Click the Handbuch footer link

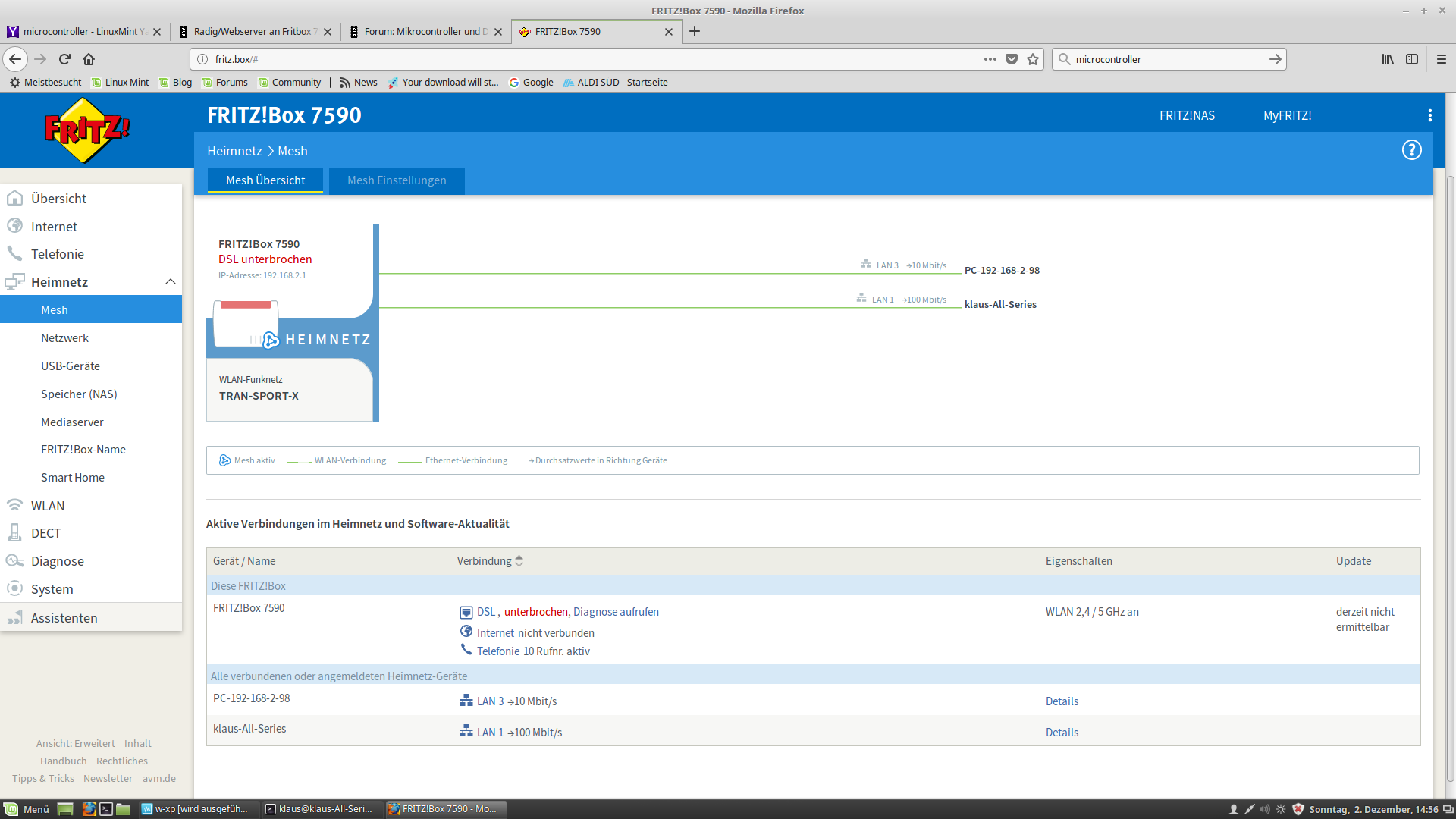(64, 761)
